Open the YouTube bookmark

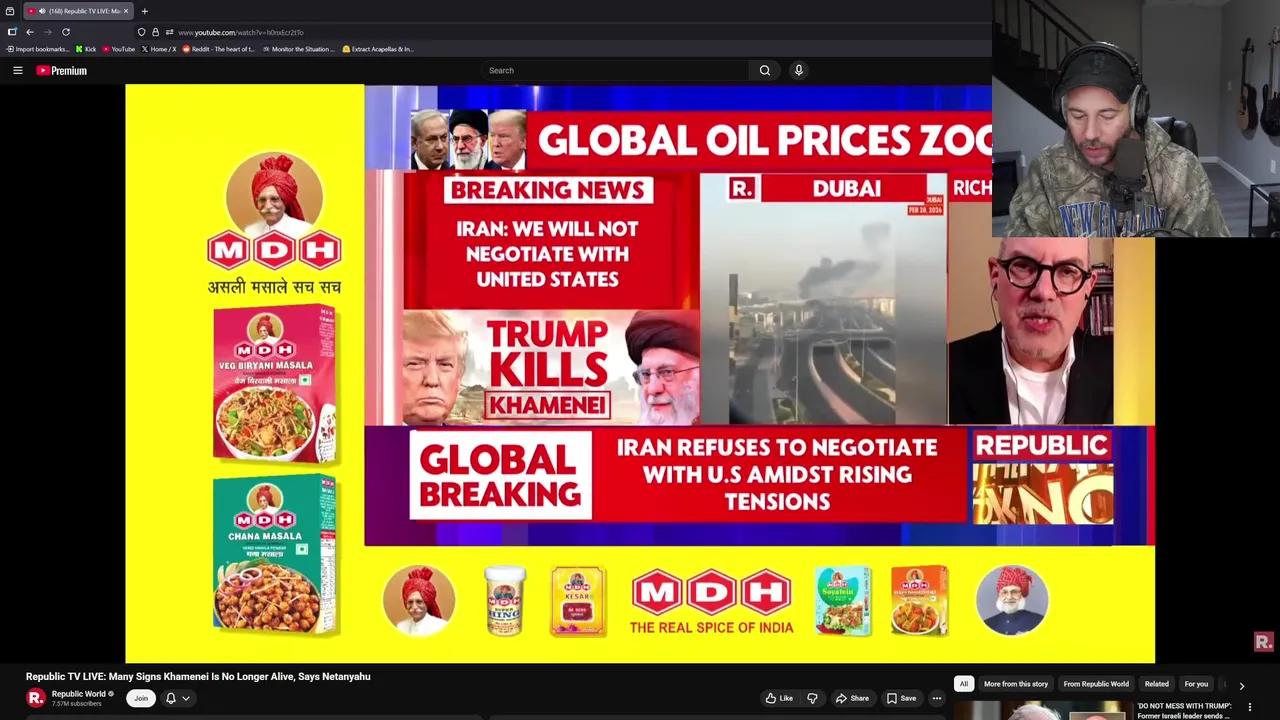pos(119,49)
